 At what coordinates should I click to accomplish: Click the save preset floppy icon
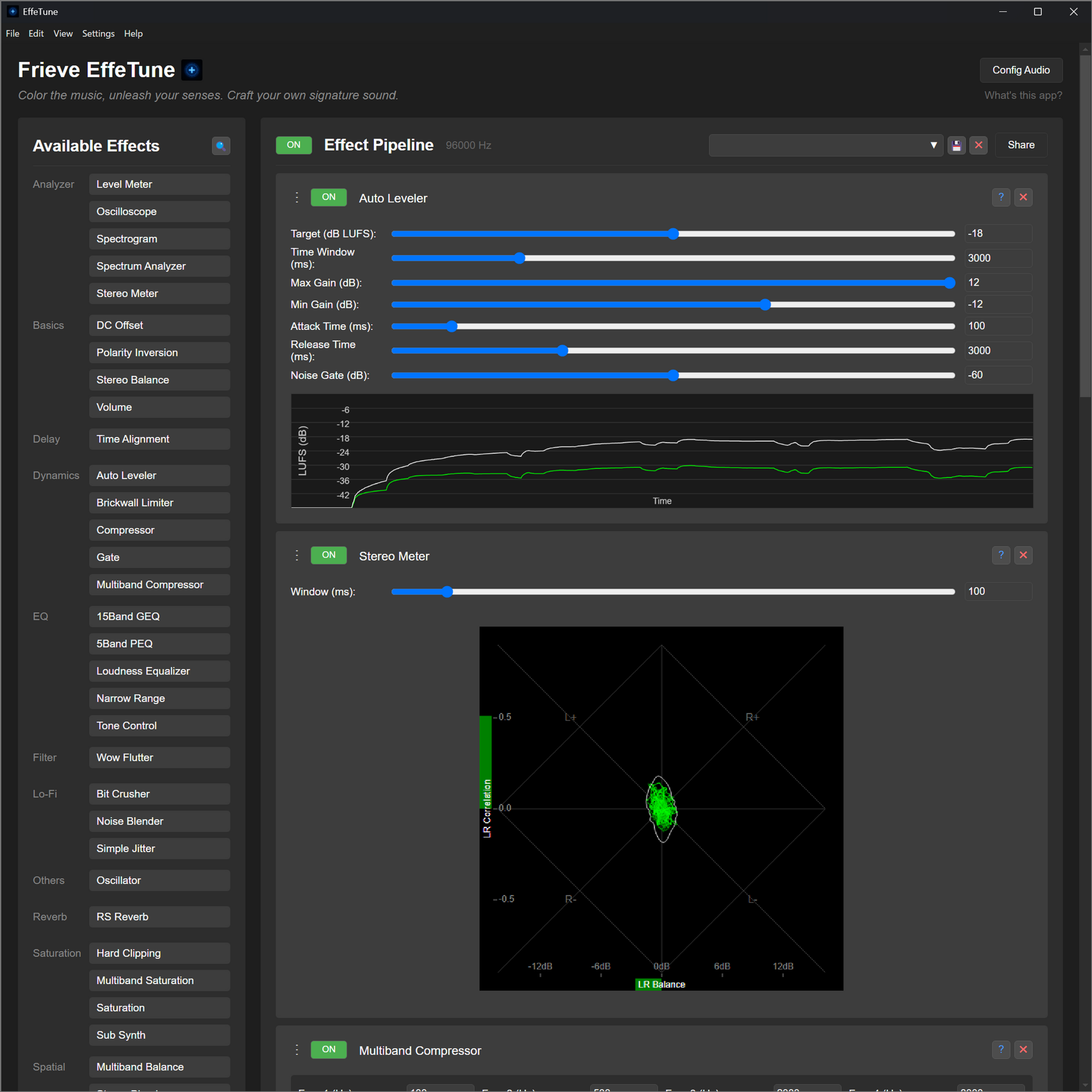pyautogui.click(x=957, y=145)
